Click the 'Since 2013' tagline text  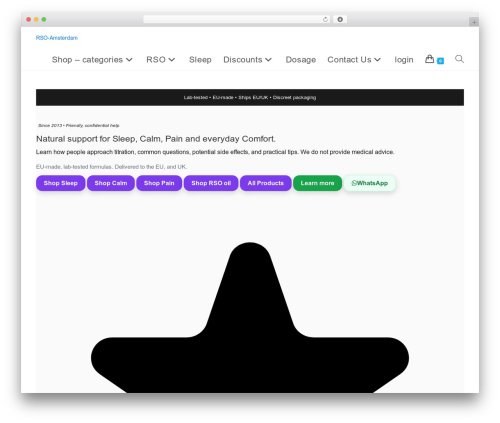(x=78, y=125)
